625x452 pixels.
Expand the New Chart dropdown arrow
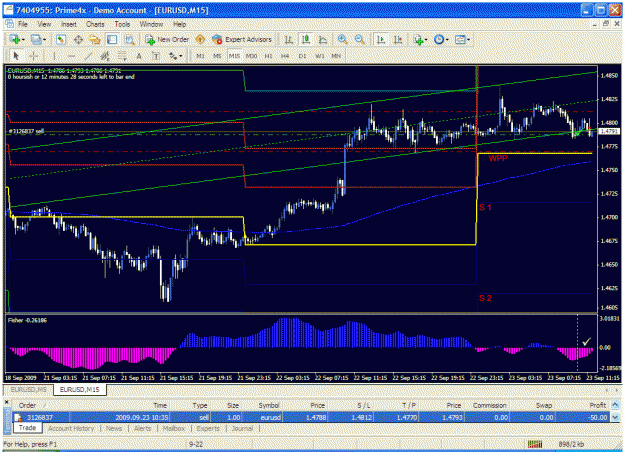[24, 39]
